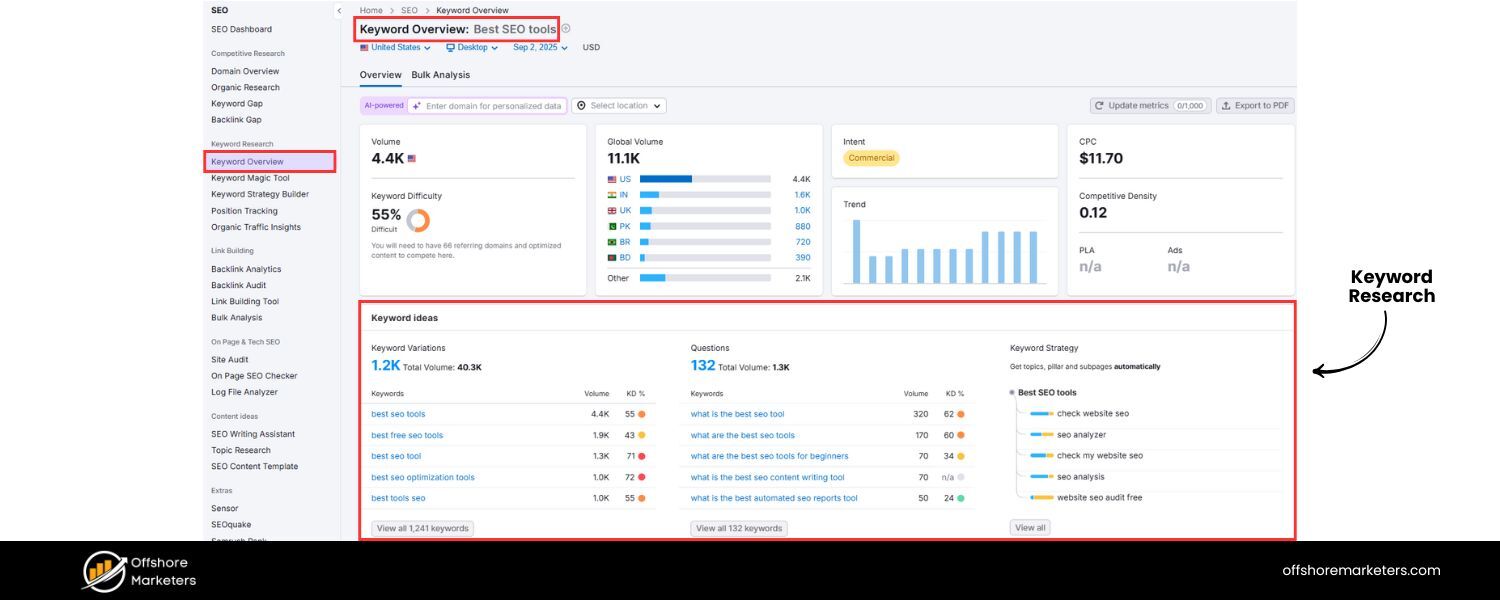Click the location pin icon in Select location
The height and width of the screenshot is (600, 1500).
581,105
